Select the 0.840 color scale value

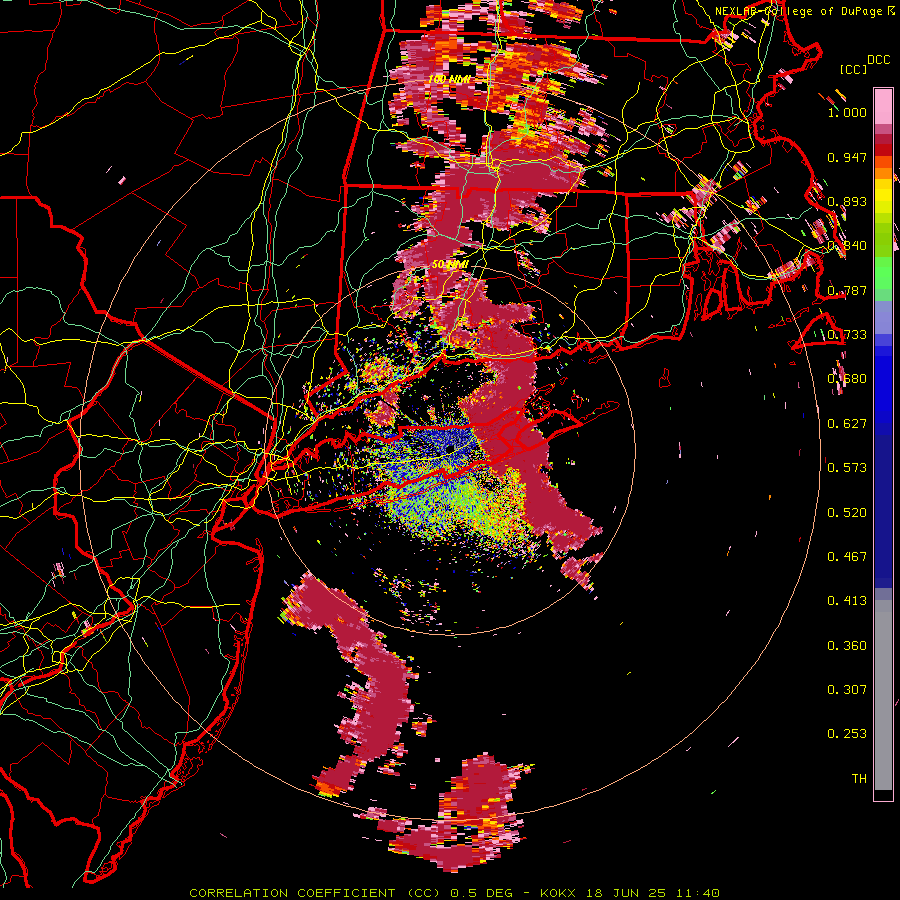847,246
